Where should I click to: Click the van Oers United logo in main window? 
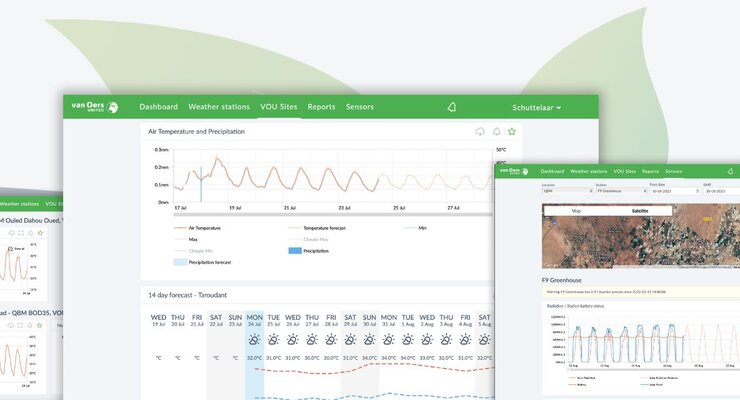95,107
